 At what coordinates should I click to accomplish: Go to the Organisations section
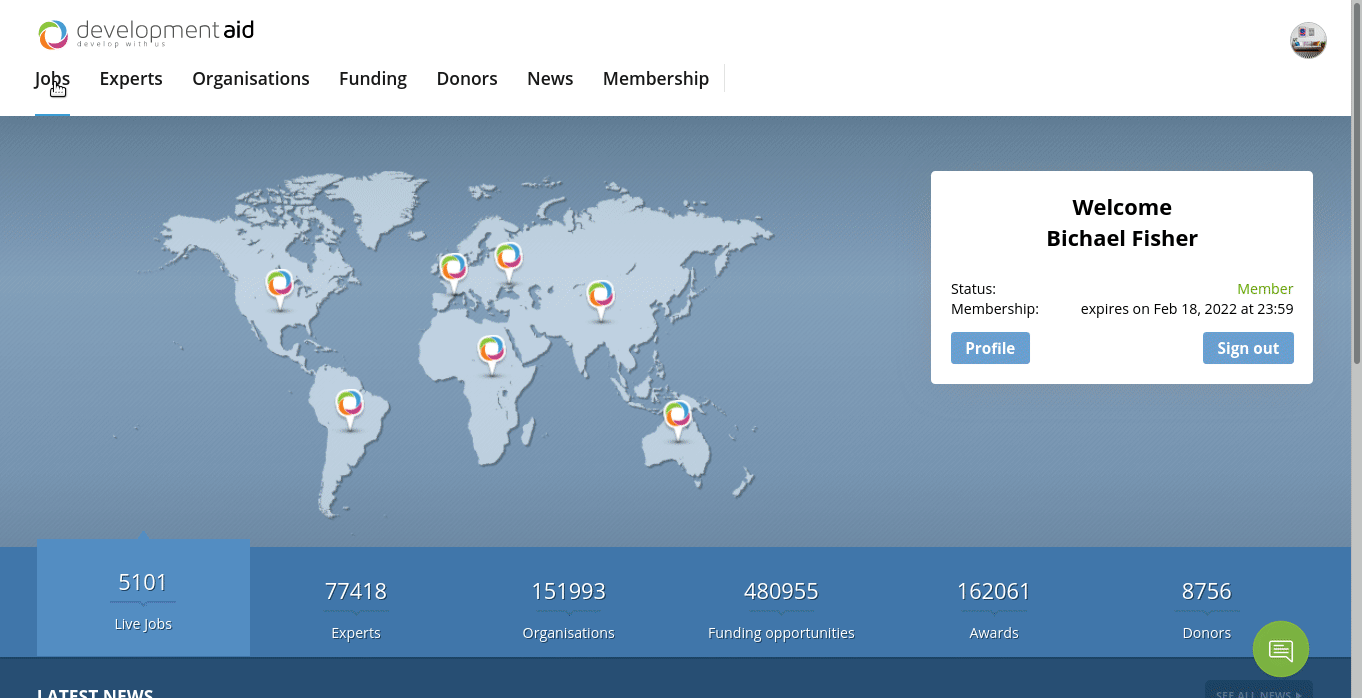point(251,79)
